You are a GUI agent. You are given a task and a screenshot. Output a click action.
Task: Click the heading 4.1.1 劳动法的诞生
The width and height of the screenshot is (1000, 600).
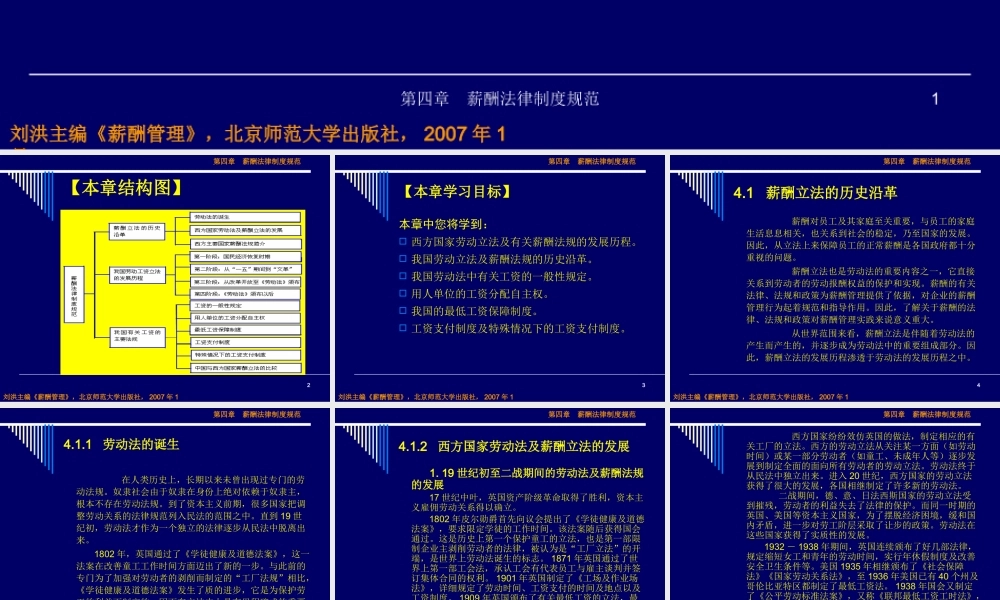coord(121,444)
